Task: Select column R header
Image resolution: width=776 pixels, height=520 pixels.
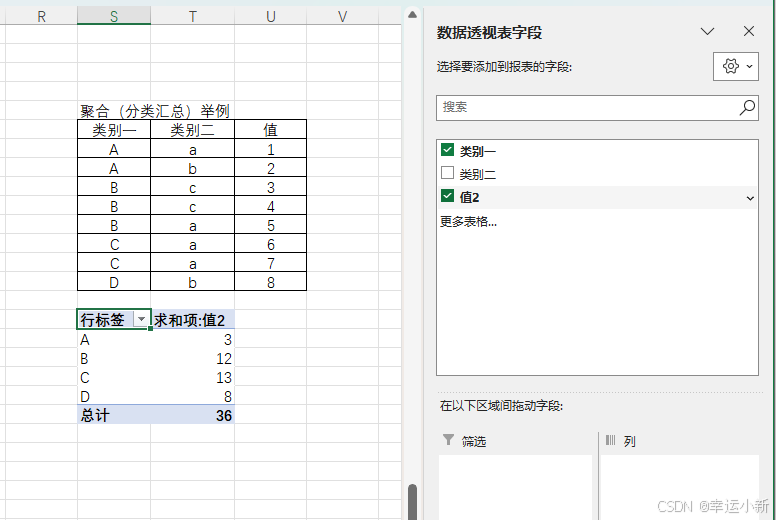Action: [x=42, y=16]
